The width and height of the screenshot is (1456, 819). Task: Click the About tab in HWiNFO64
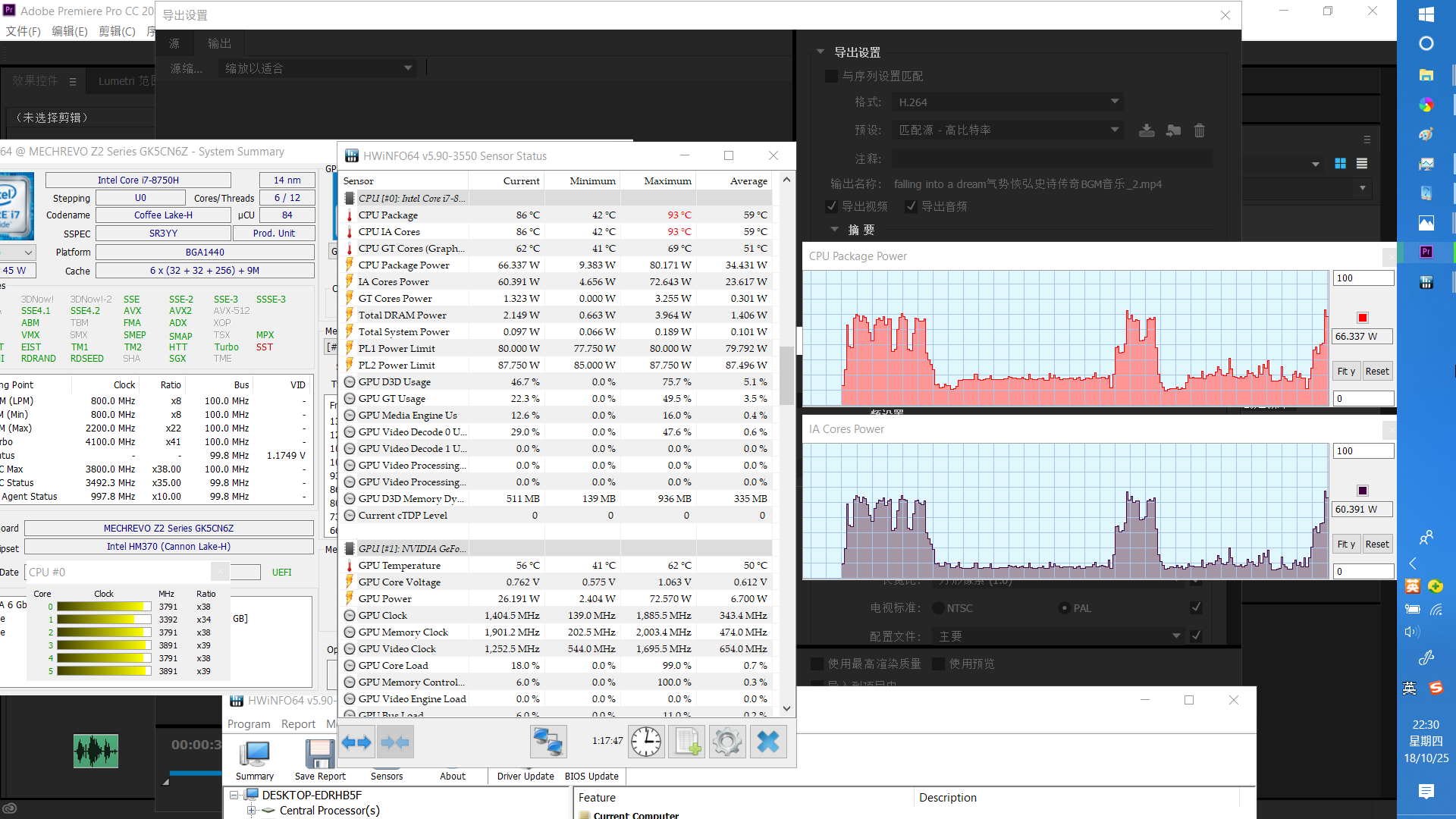[x=452, y=775]
